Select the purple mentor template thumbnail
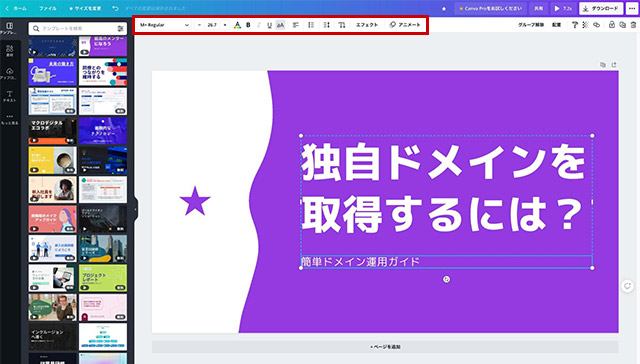The image size is (640, 364). (x=103, y=46)
